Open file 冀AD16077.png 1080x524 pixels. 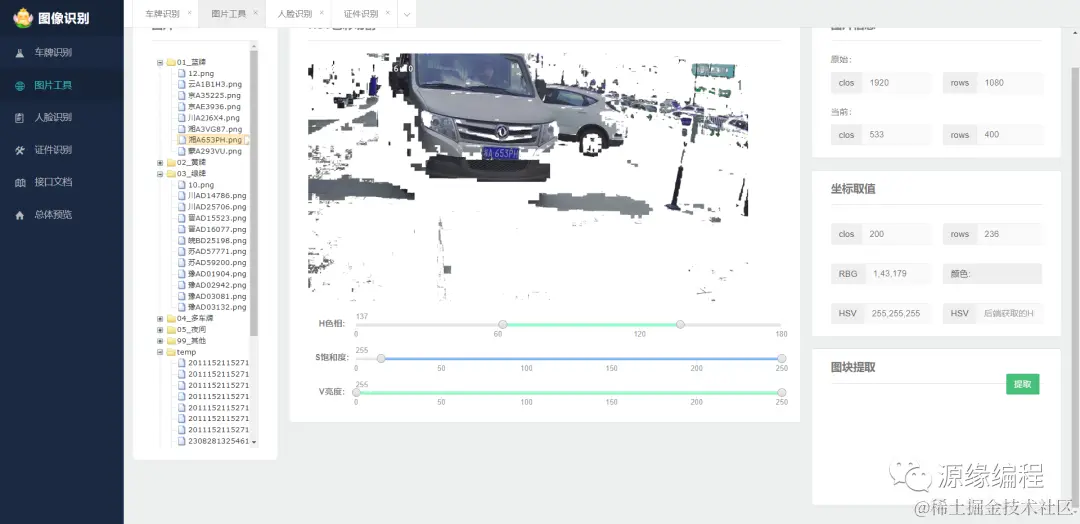point(217,229)
